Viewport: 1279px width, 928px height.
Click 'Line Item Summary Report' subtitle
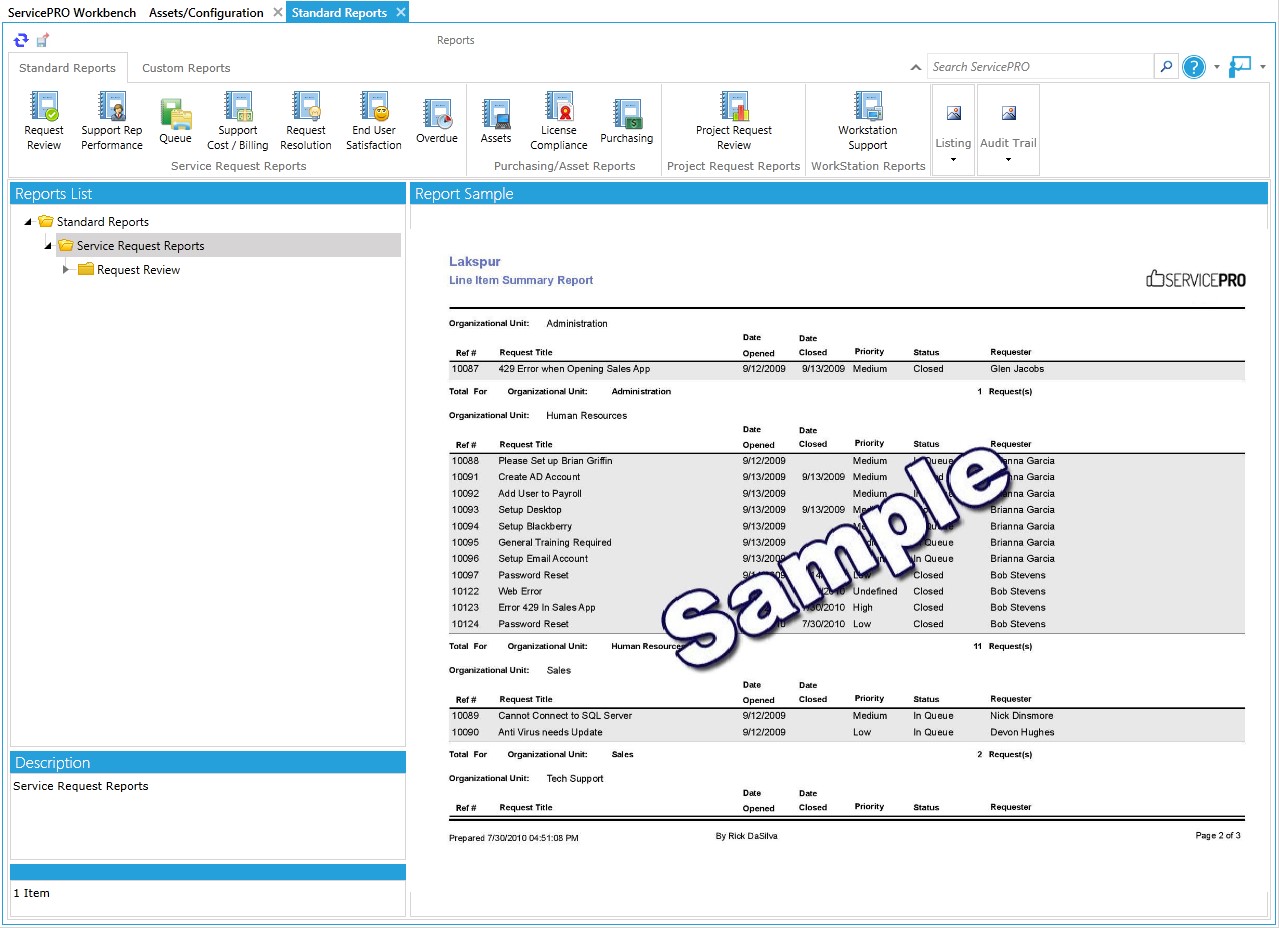pyautogui.click(x=521, y=281)
